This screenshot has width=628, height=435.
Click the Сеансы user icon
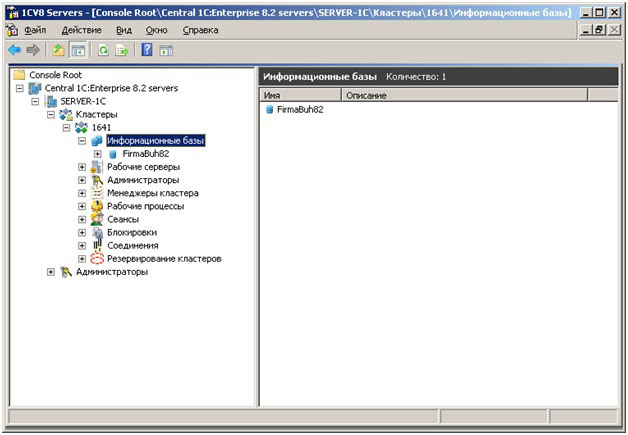point(97,220)
